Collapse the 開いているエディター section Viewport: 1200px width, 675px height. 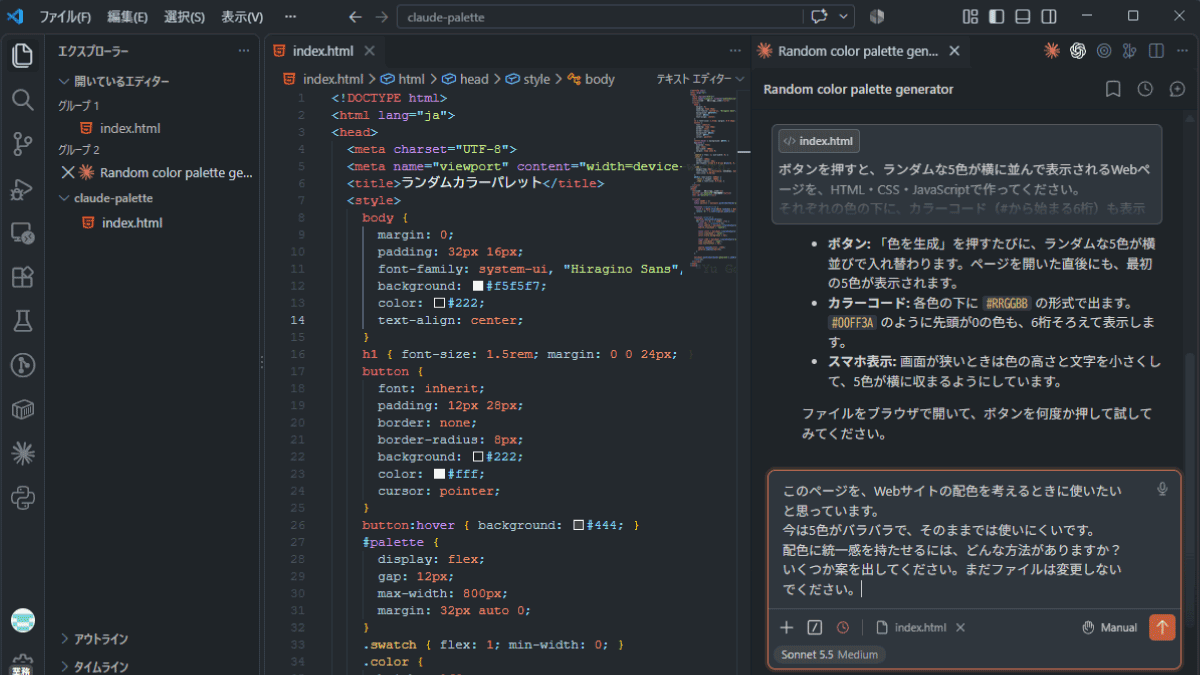(114, 81)
